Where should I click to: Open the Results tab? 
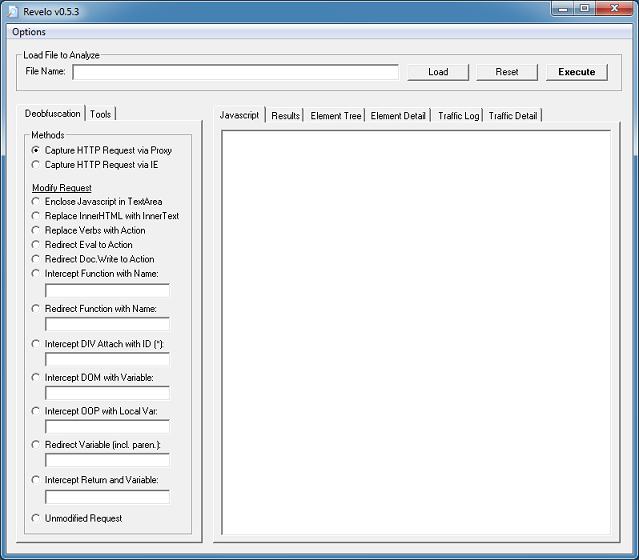coord(285,115)
